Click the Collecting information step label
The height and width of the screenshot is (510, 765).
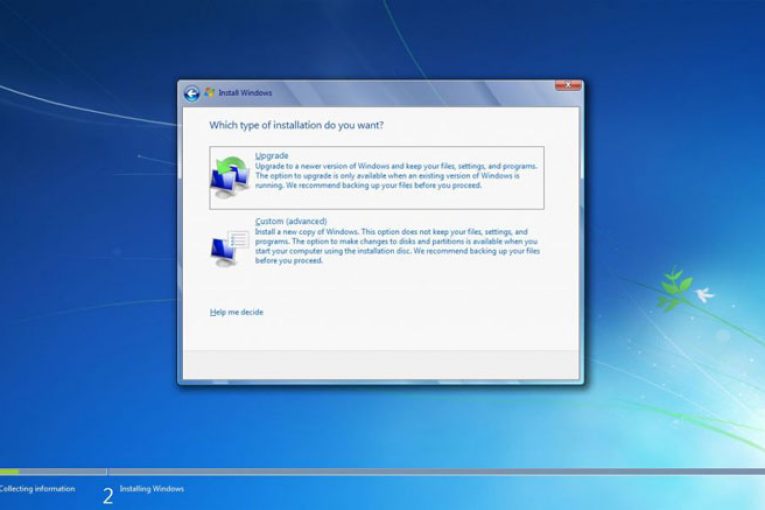[38, 489]
